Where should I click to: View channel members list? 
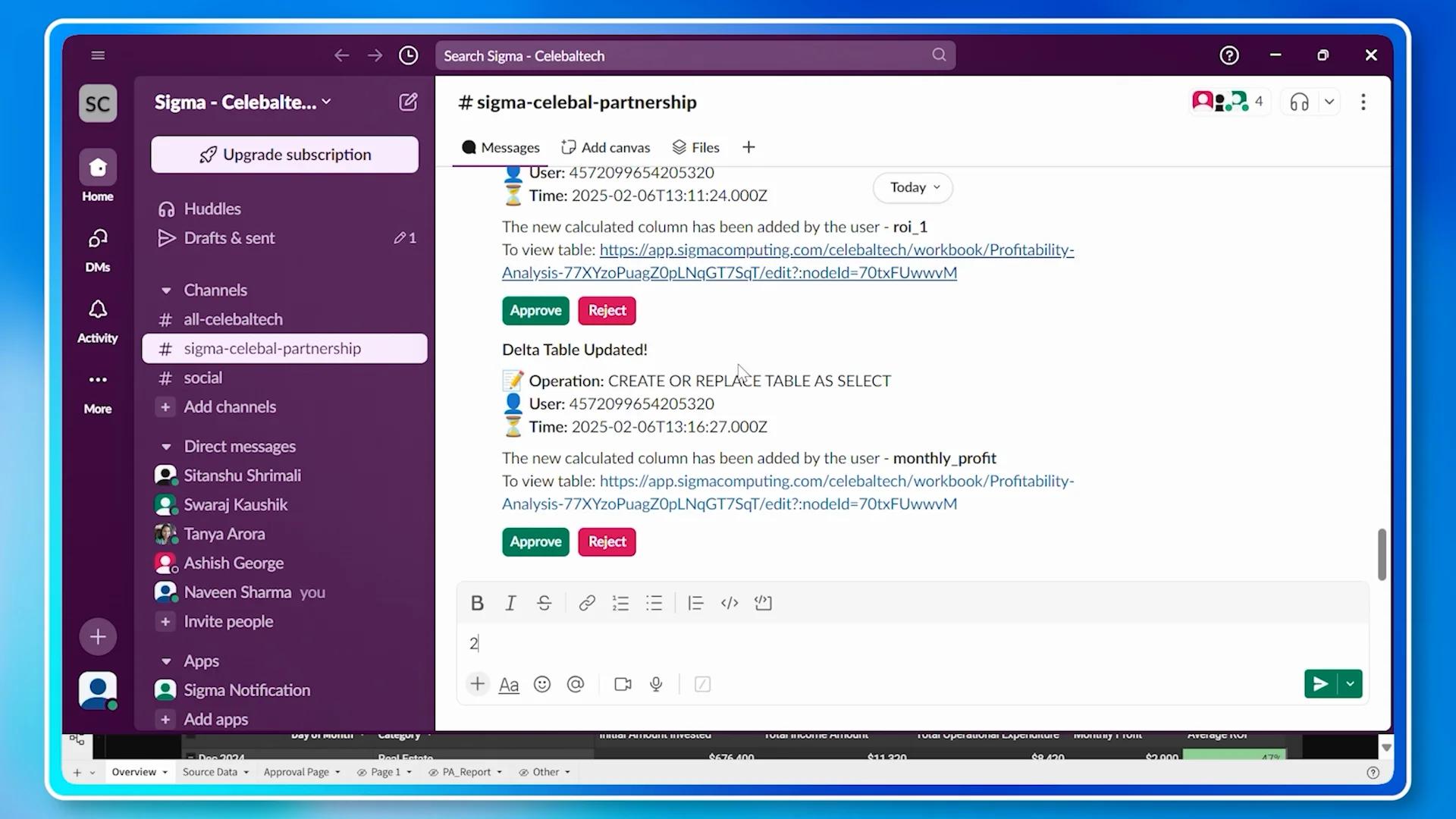[x=1228, y=102]
